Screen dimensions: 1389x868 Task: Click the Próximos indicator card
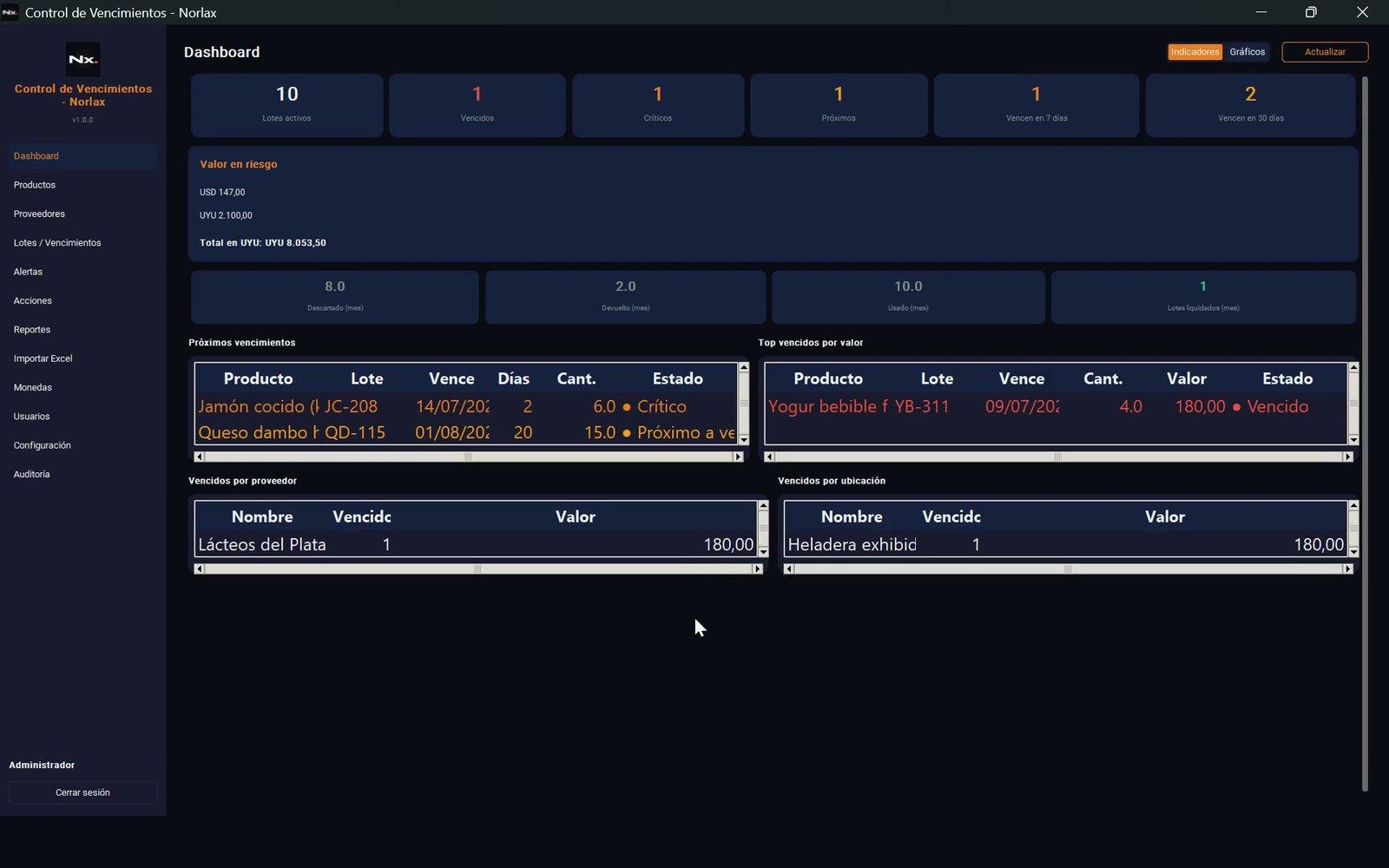839,105
